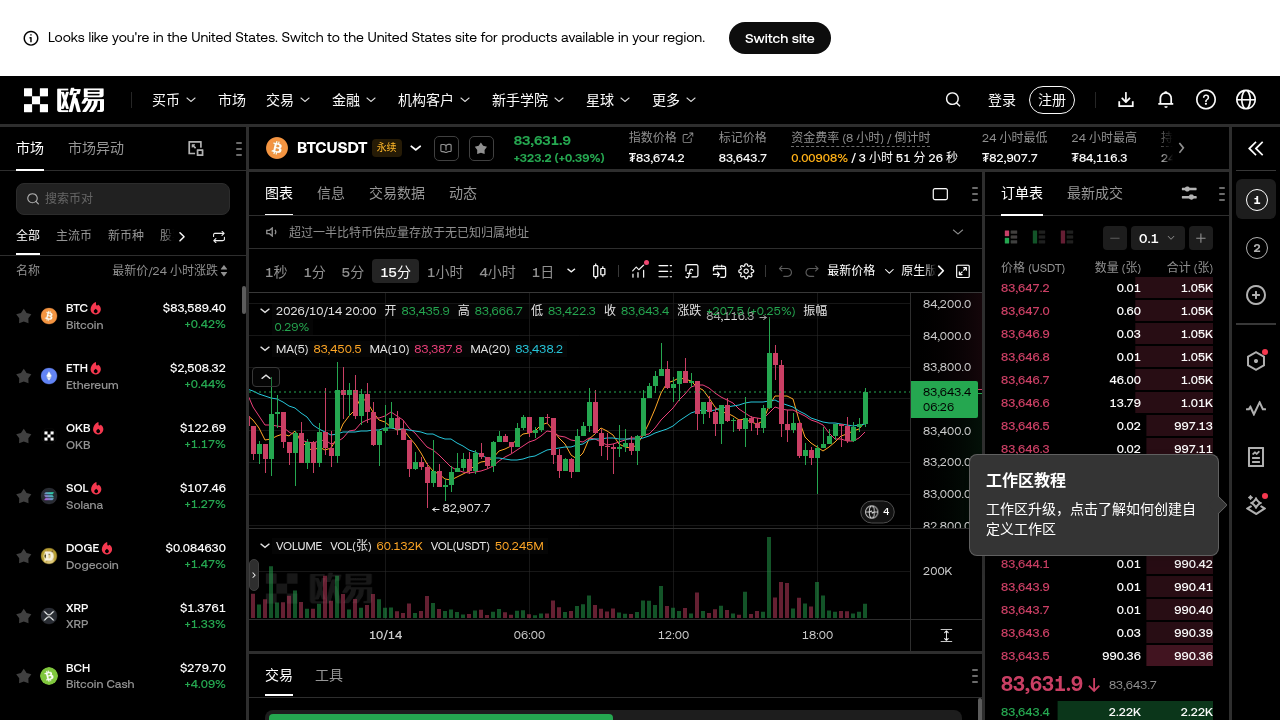Click the swap arrows icon in market filters
1280x720 pixels.
point(219,237)
